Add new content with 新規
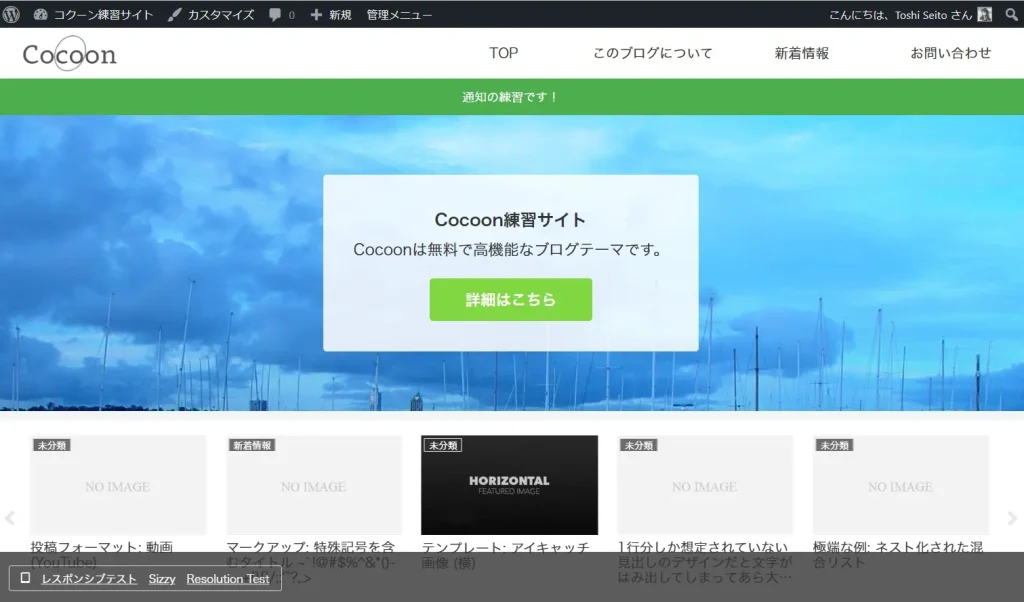The image size is (1024, 602). [x=330, y=14]
